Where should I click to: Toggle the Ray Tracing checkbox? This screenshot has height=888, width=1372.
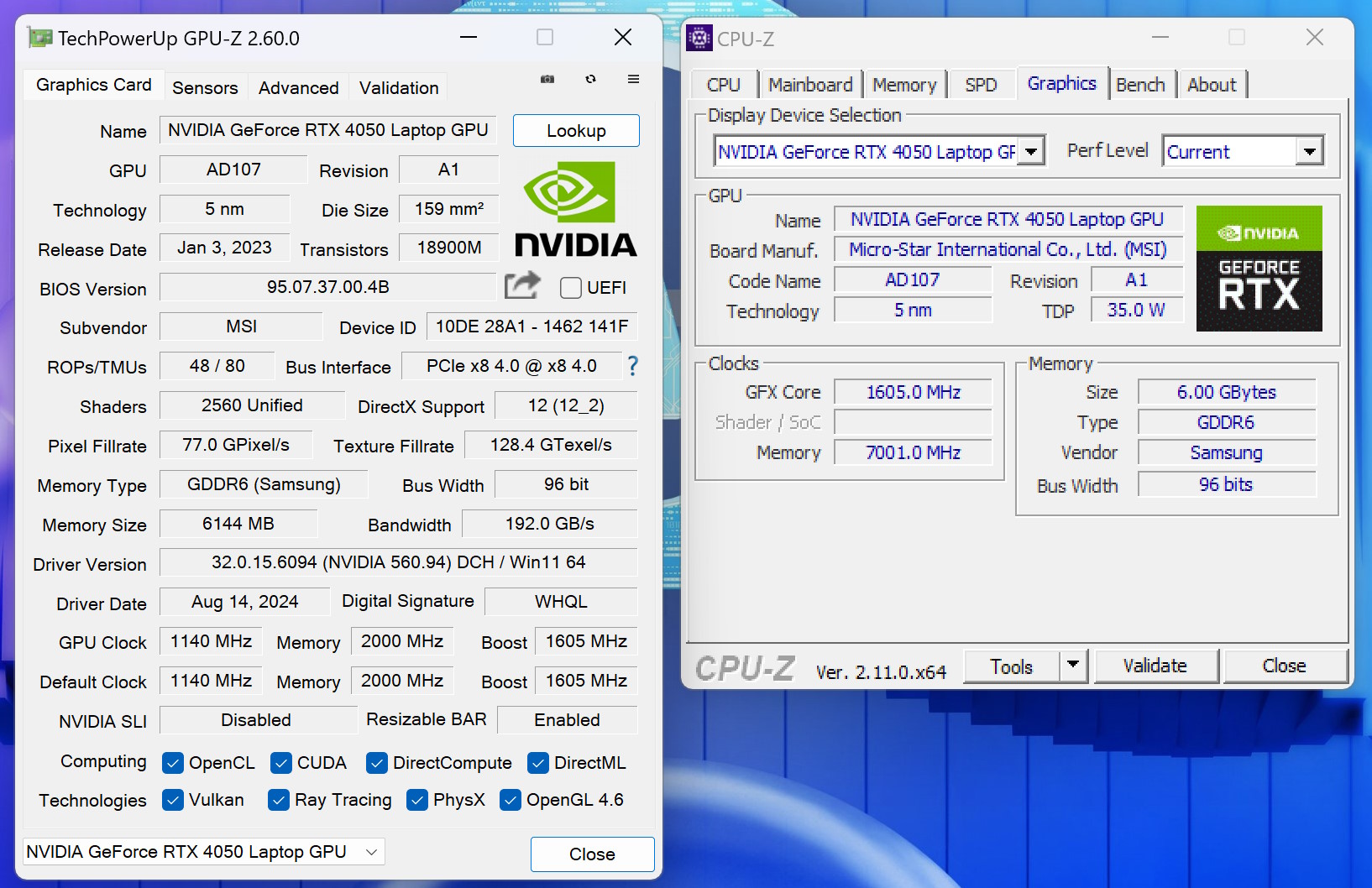tap(279, 800)
